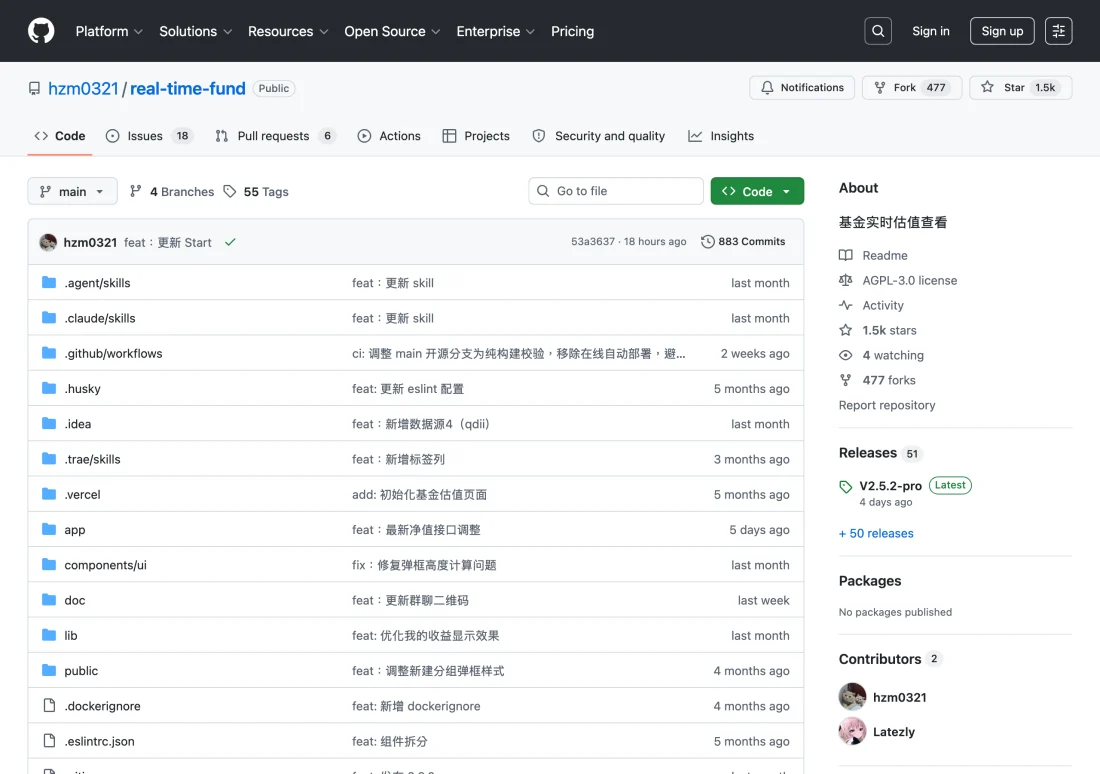Click the notifications bell icon

pyautogui.click(x=767, y=87)
